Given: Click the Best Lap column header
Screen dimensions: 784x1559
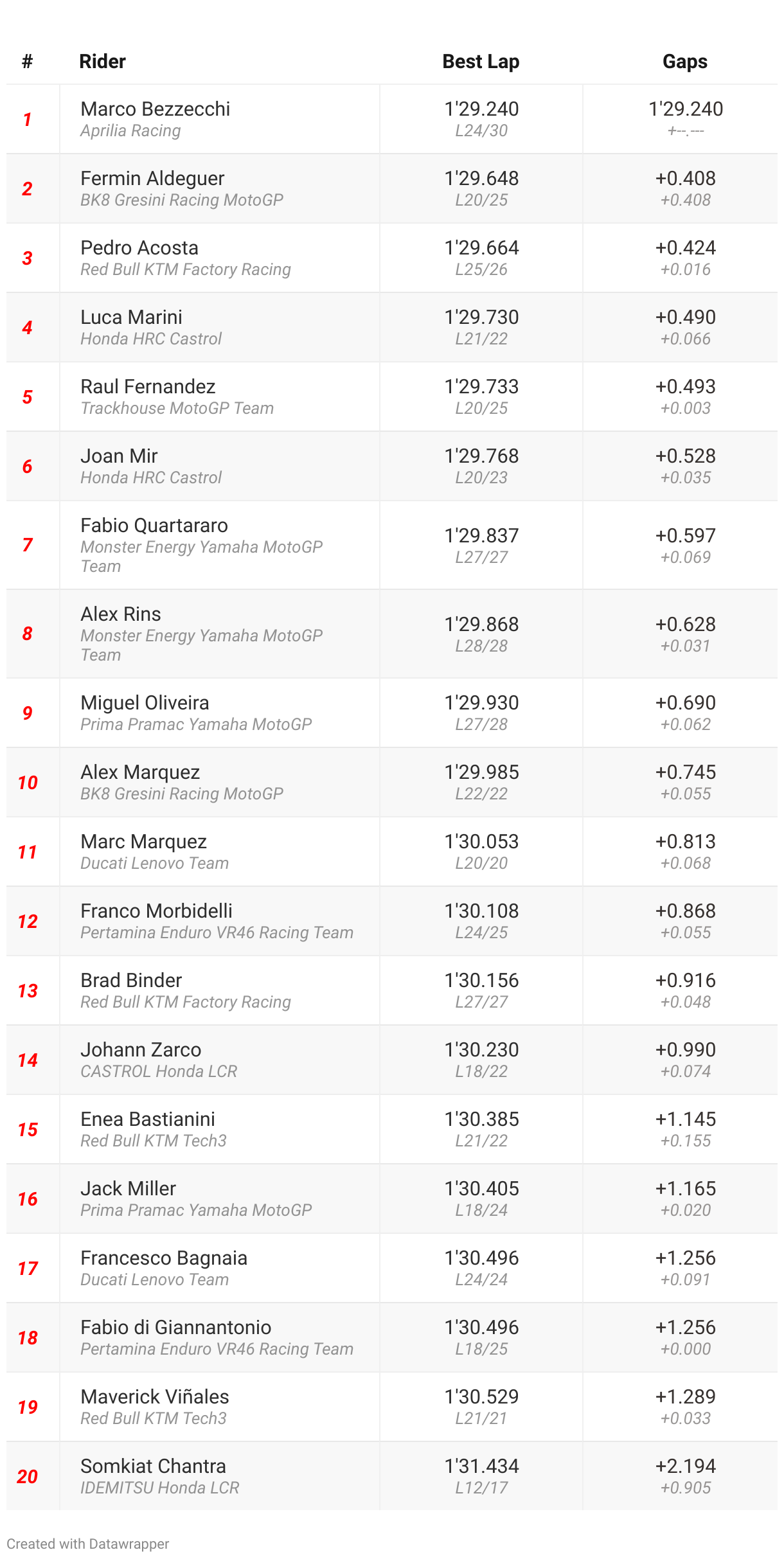Looking at the screenshot, I should [x=481, y=62].
